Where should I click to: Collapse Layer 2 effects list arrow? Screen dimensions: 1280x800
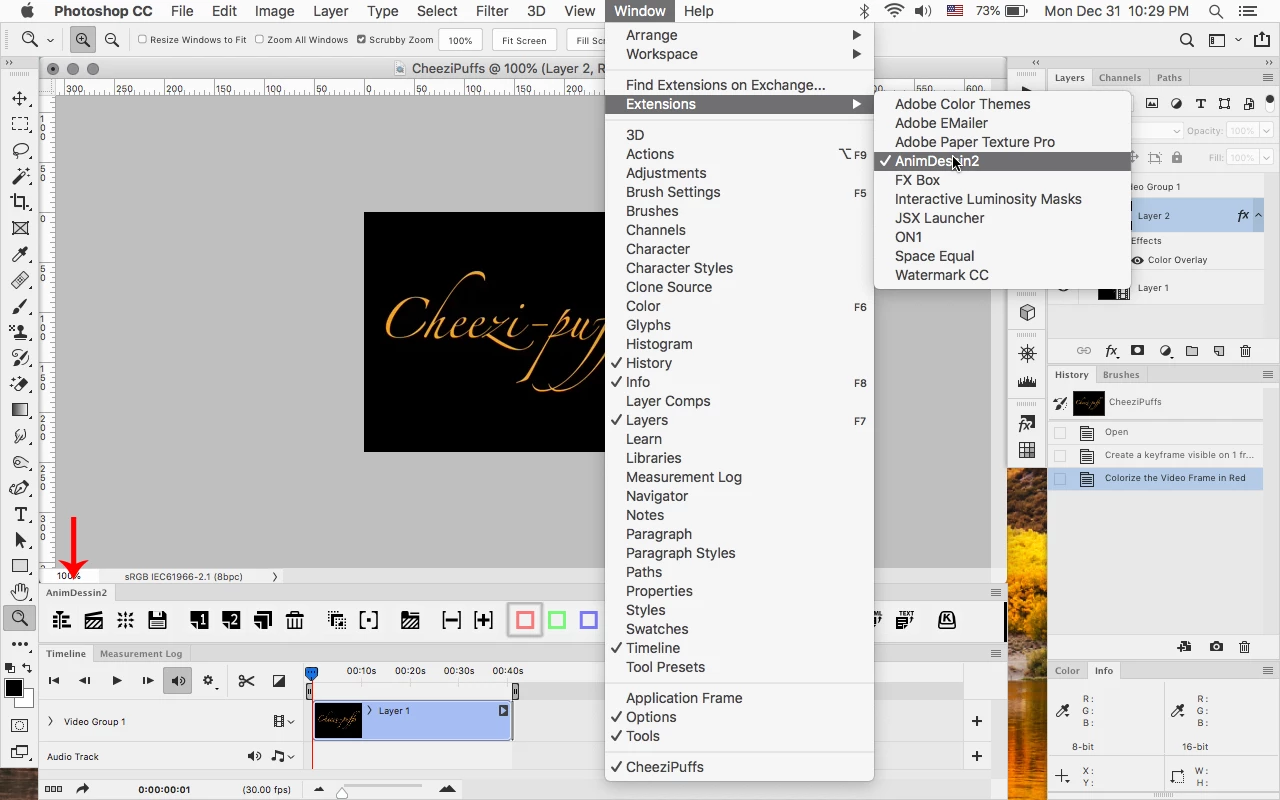1258,215
